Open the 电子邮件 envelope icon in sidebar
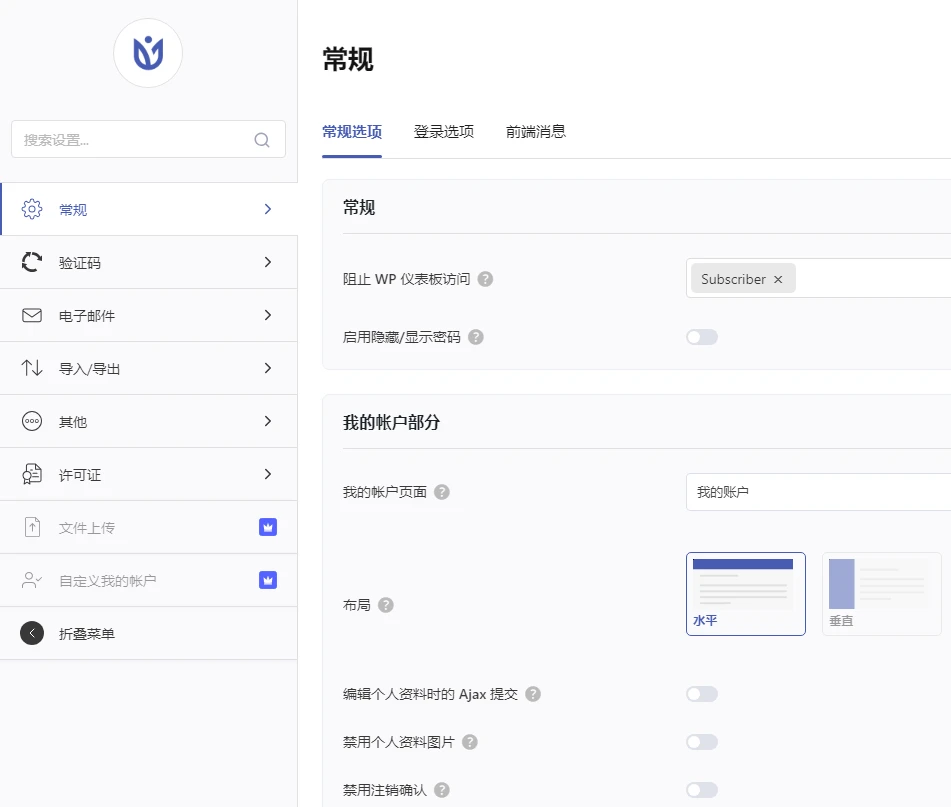Screen dimensions: 951x807 (33, 314)
